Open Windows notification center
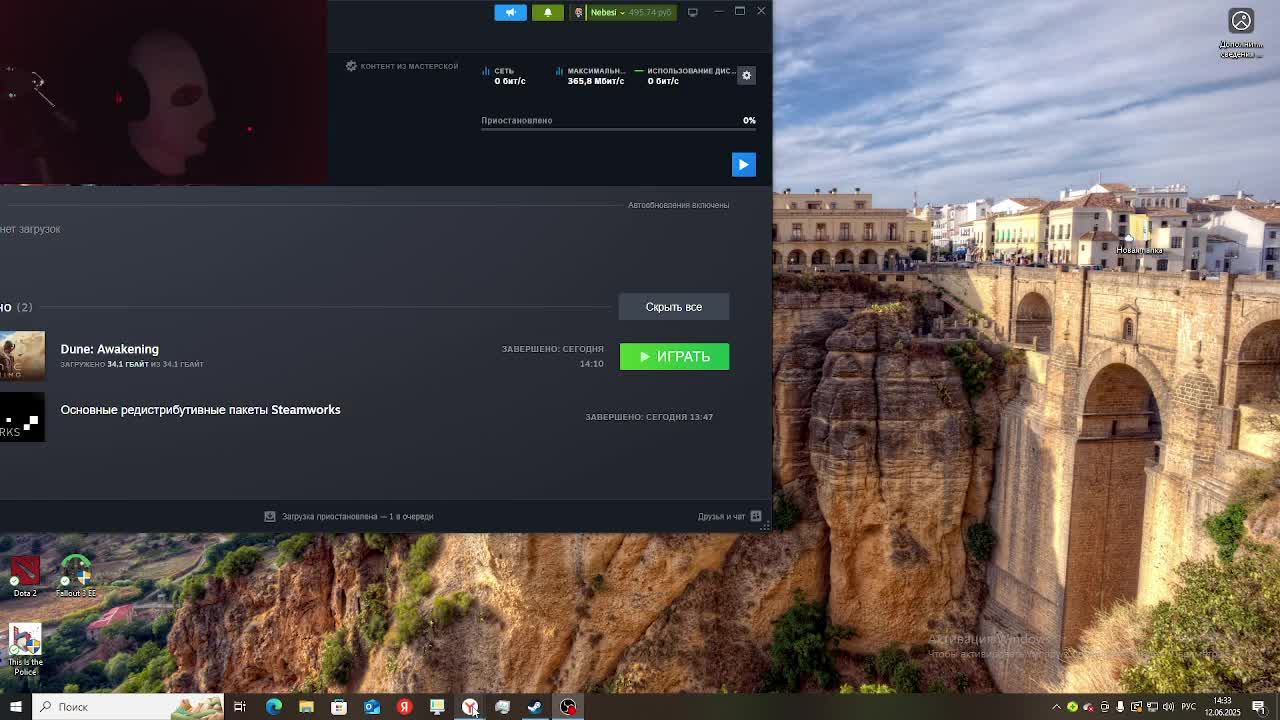 [x=1259, y=707]
